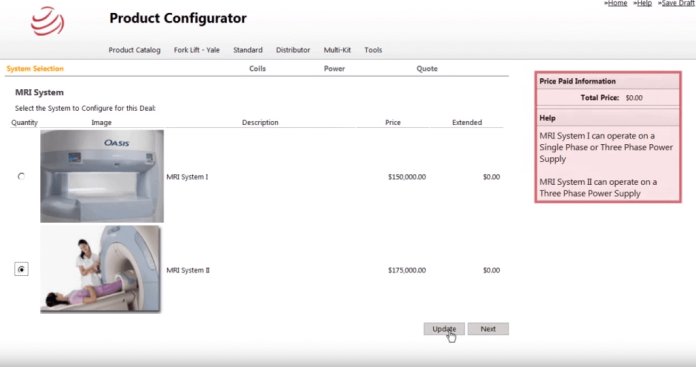Click the Next button

pyautogui.click(x=488, y=329)
